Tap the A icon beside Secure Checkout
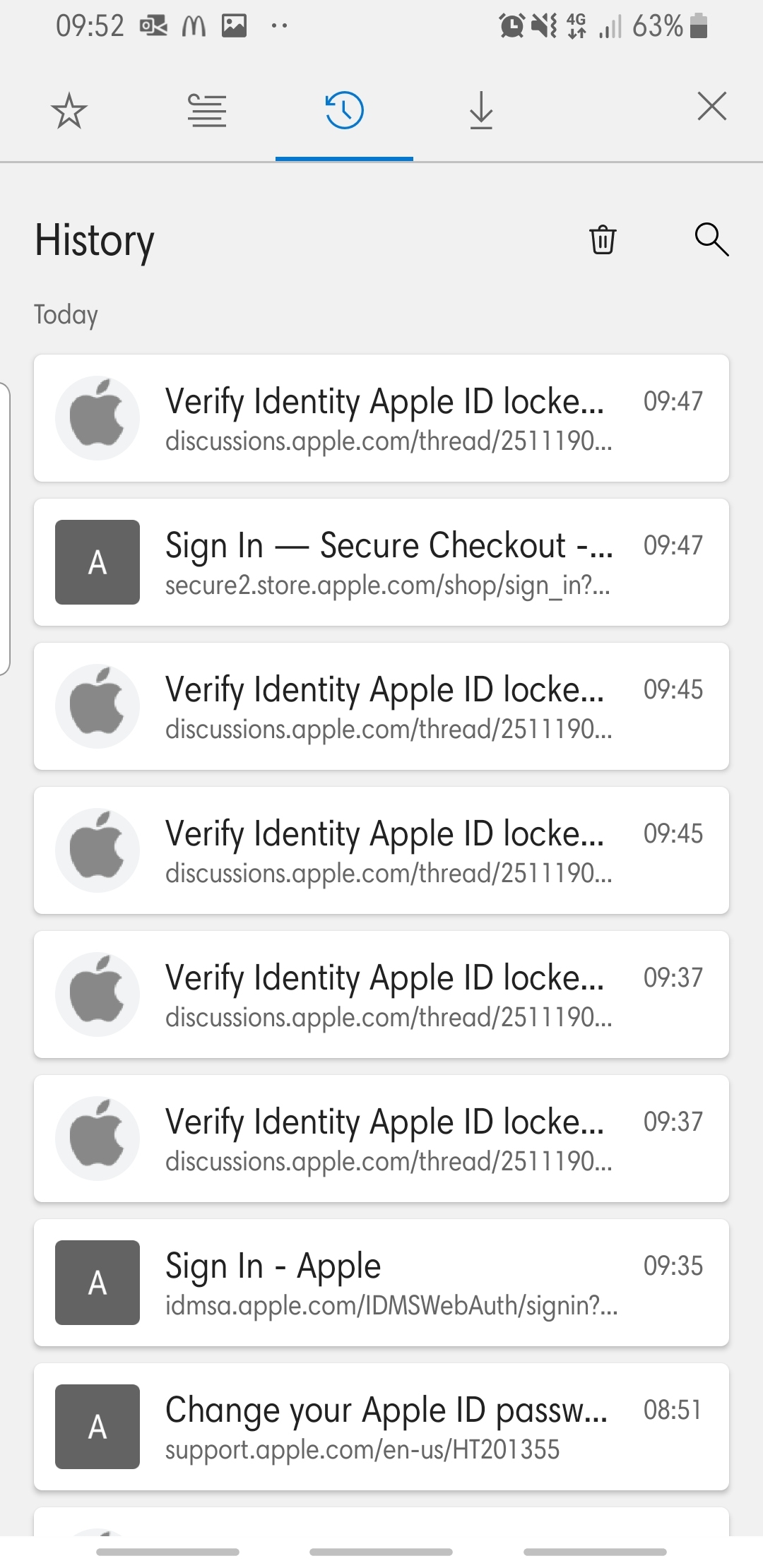The height and width of the screenshot is (1568, 763). [97, 562]
